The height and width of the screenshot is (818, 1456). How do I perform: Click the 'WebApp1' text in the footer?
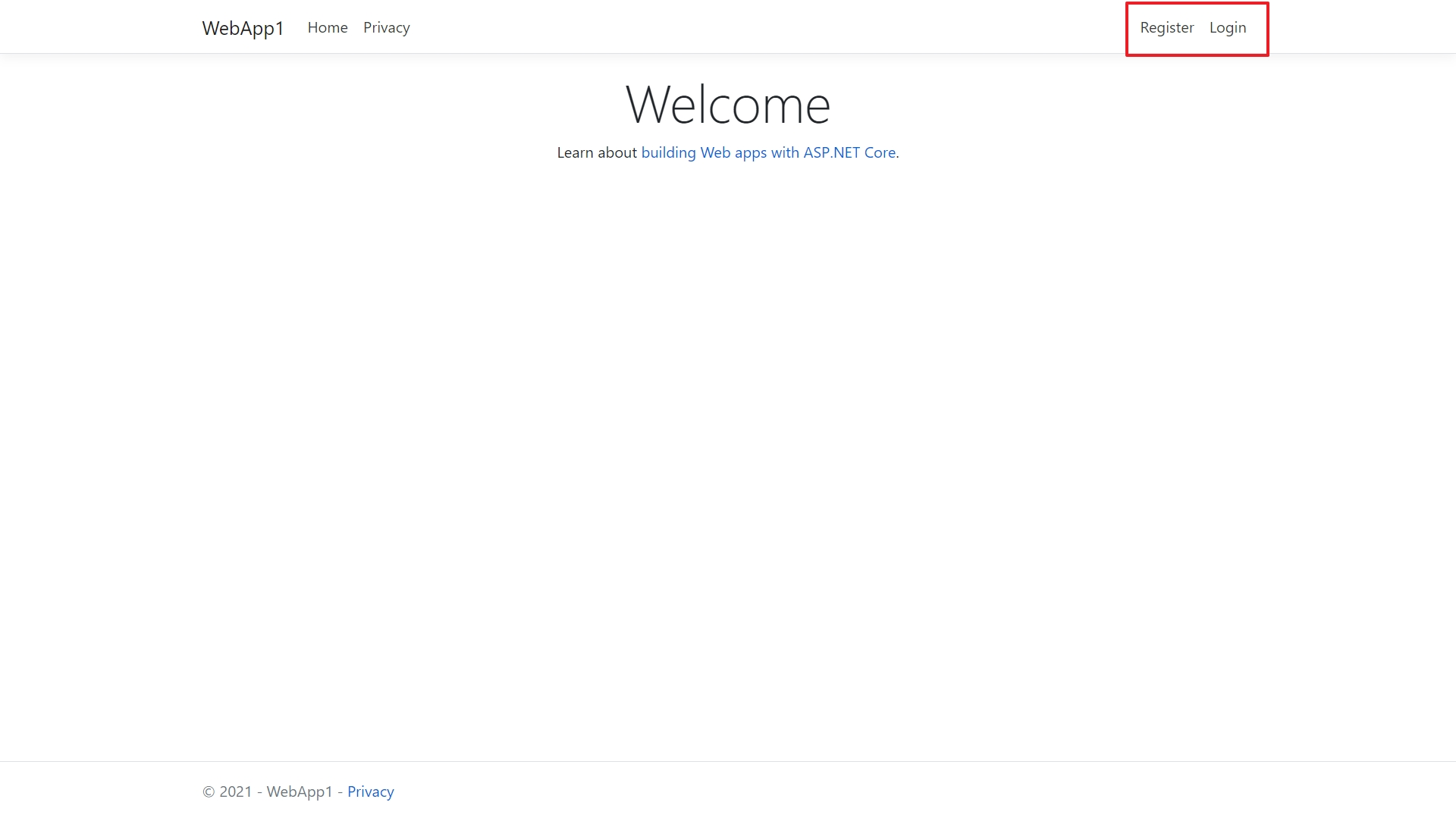tap(300, 791)
